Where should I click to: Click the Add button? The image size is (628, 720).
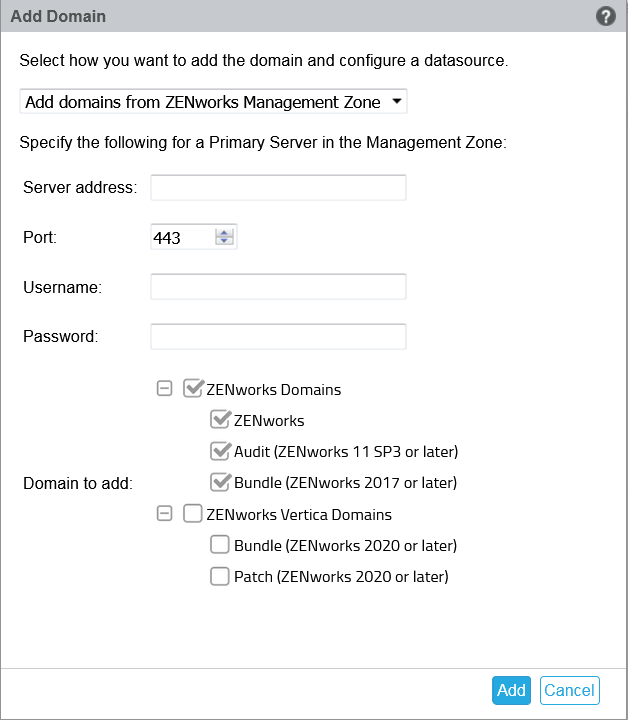click(511, 690)
